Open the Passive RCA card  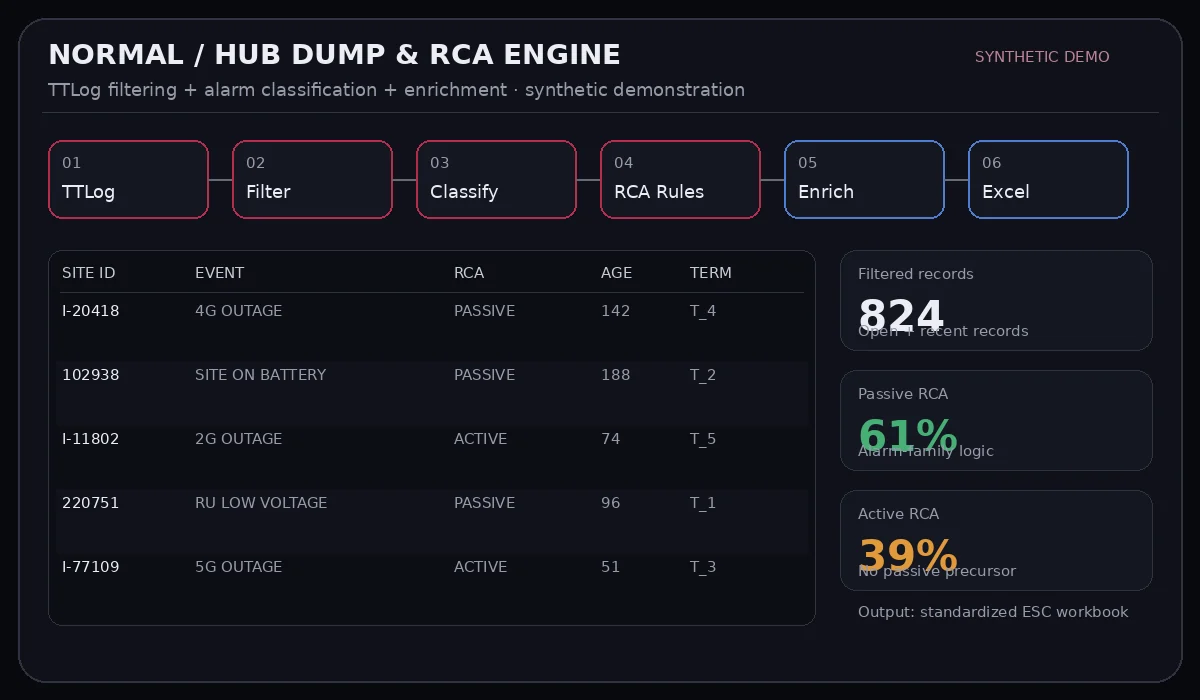996,420
